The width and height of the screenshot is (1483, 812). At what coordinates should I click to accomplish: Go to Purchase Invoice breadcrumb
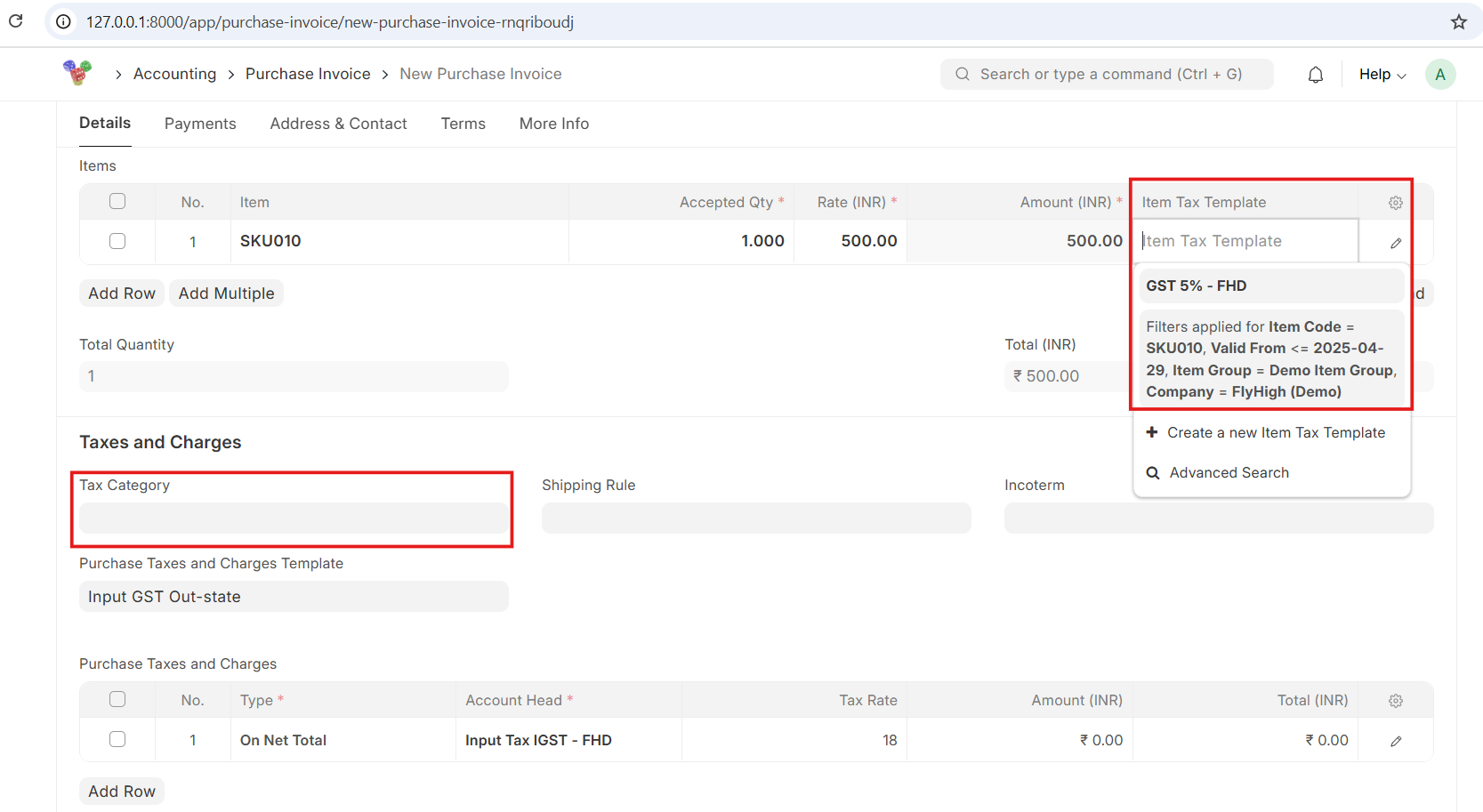tap(308, 74)
